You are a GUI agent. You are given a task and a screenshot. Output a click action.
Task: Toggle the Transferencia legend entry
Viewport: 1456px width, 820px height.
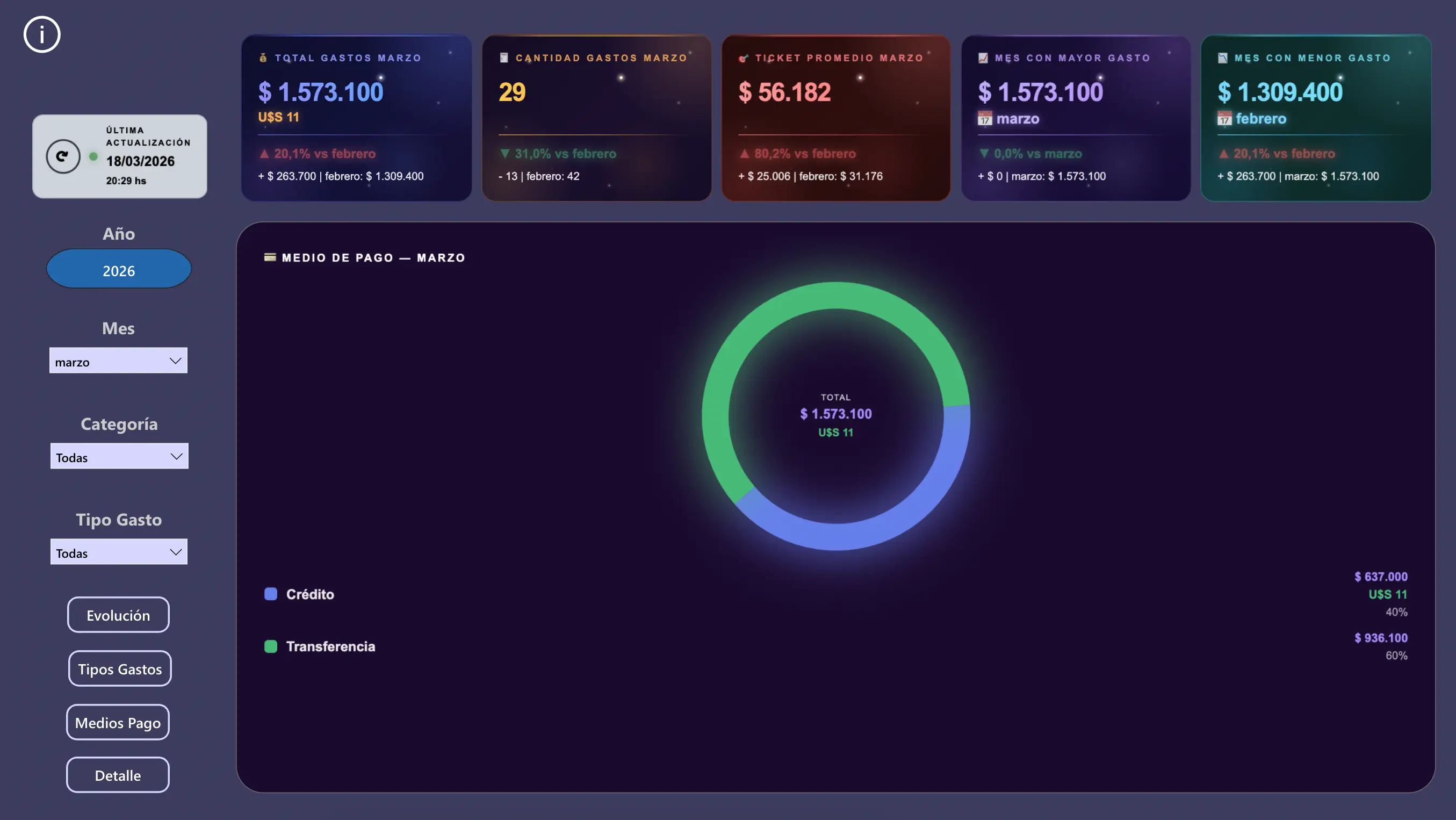pyautogui.click(x=330, y=646)
